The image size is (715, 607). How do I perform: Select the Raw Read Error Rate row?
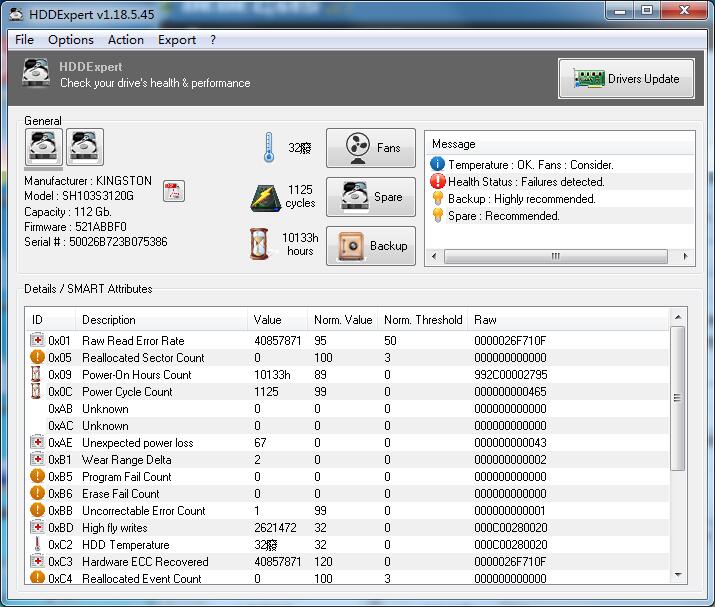(133, 341)
